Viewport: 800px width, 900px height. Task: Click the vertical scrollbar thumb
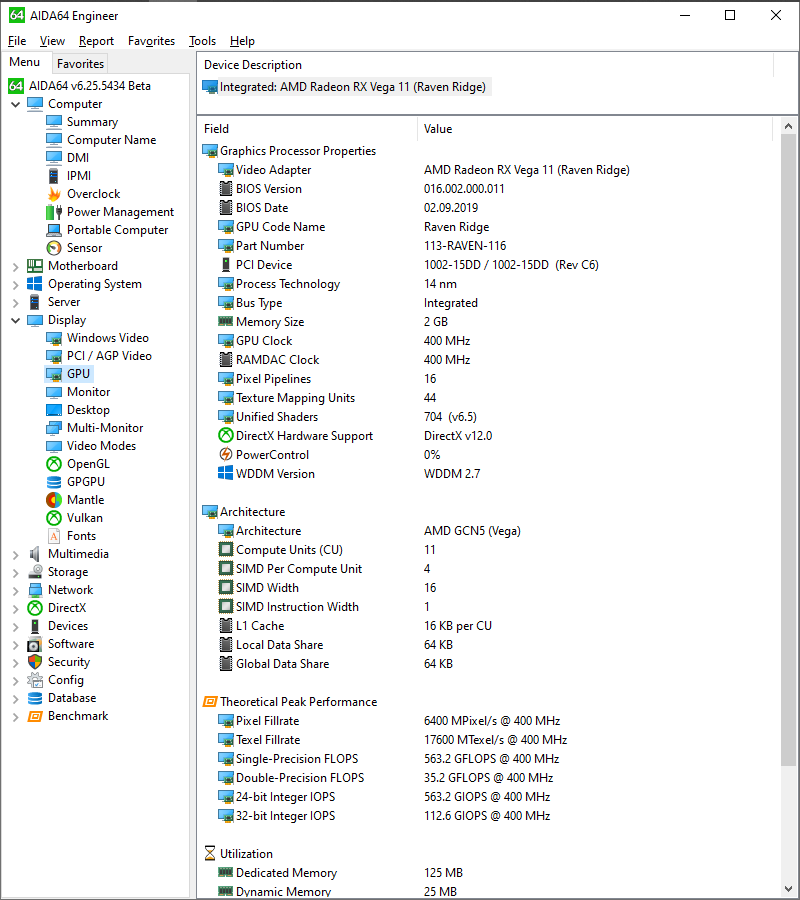tap(789, 450)
